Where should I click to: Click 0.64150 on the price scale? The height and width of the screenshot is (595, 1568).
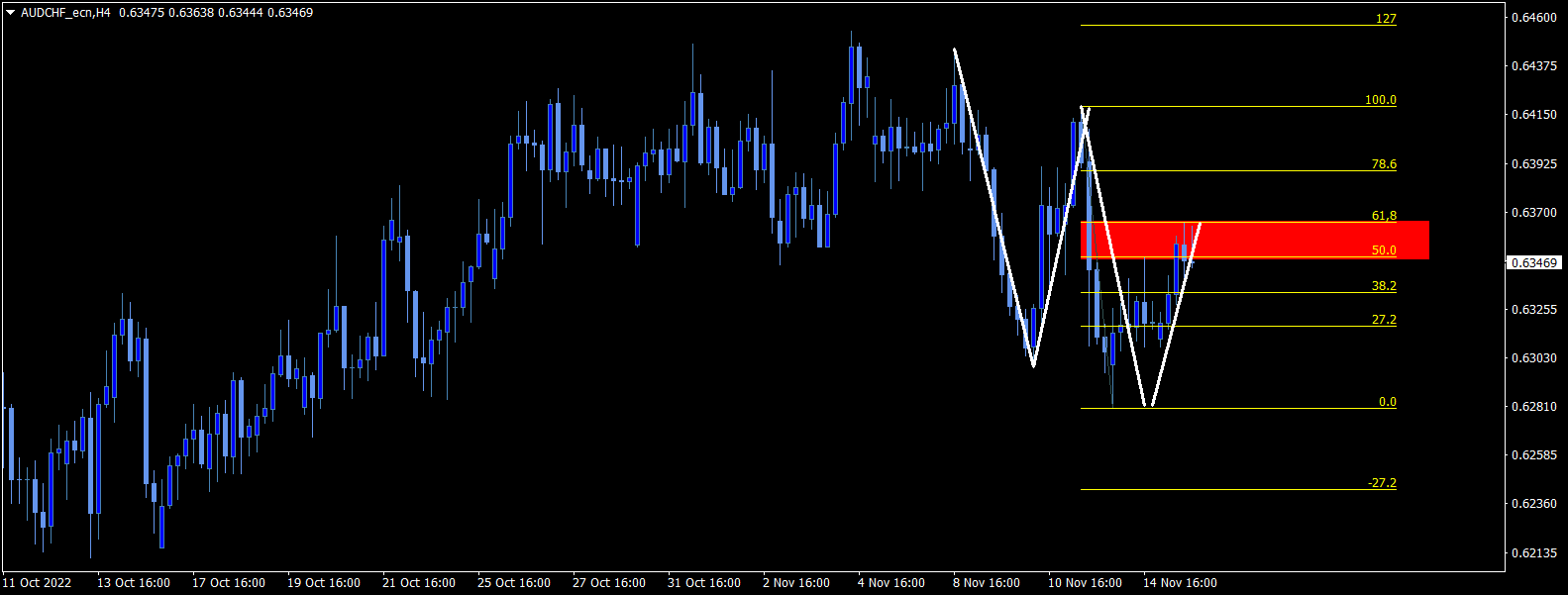click(1534, 115)
